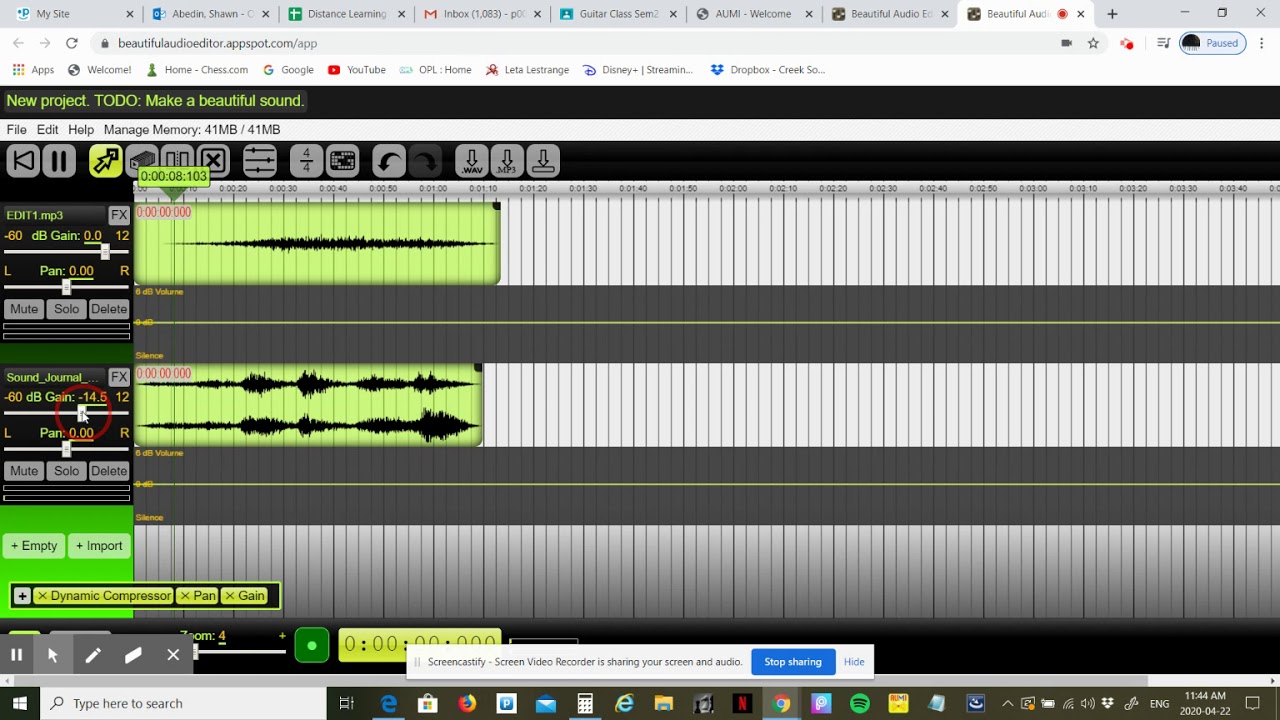Click the green record button
The height and width of the screenshot is (720, 1280).
[312, 646]
